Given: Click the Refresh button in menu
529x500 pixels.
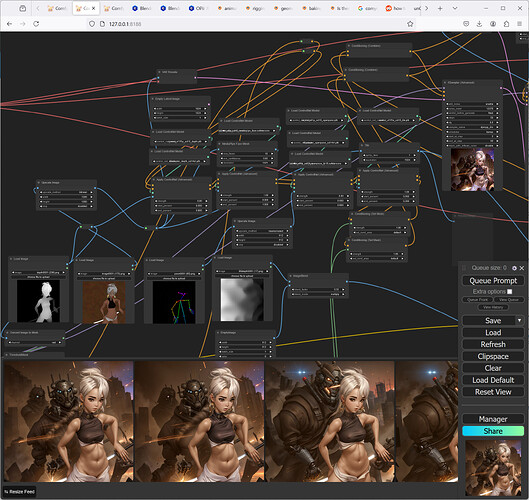Looking at the screenshot, I should (x=493, y=344).
